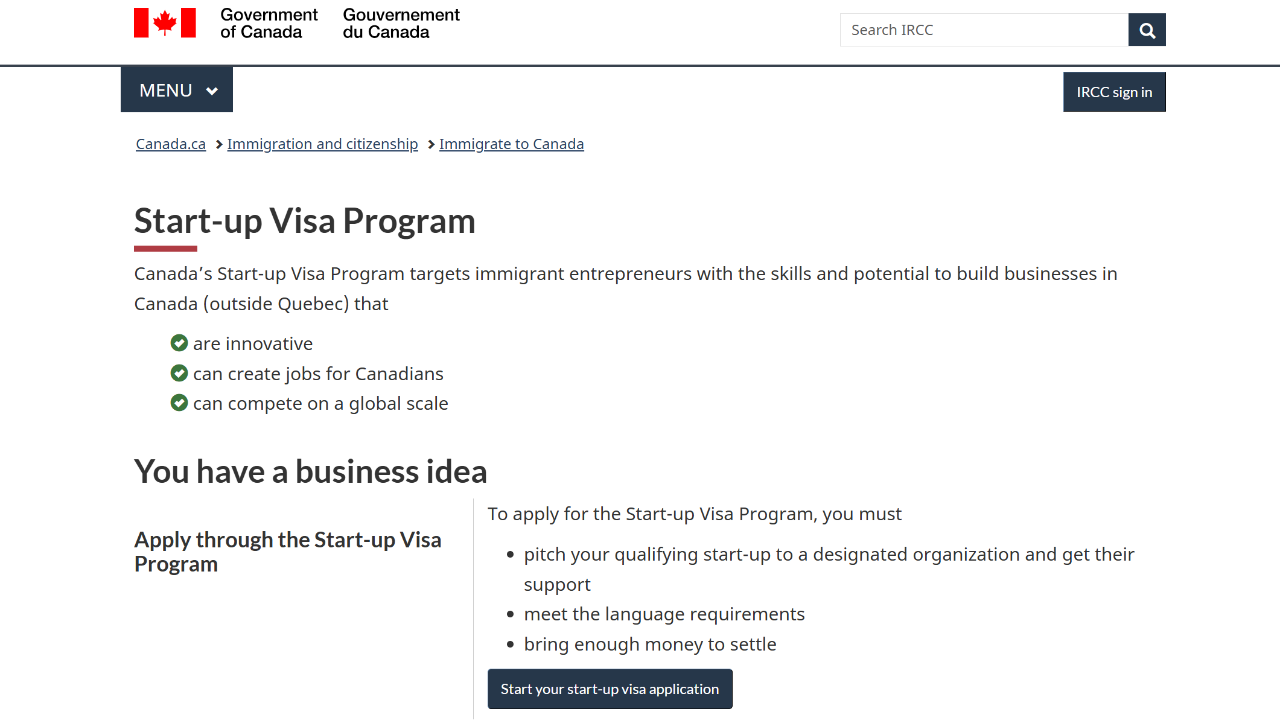
Task: Start your start-up visa application
Action: [x=610, y=689]
